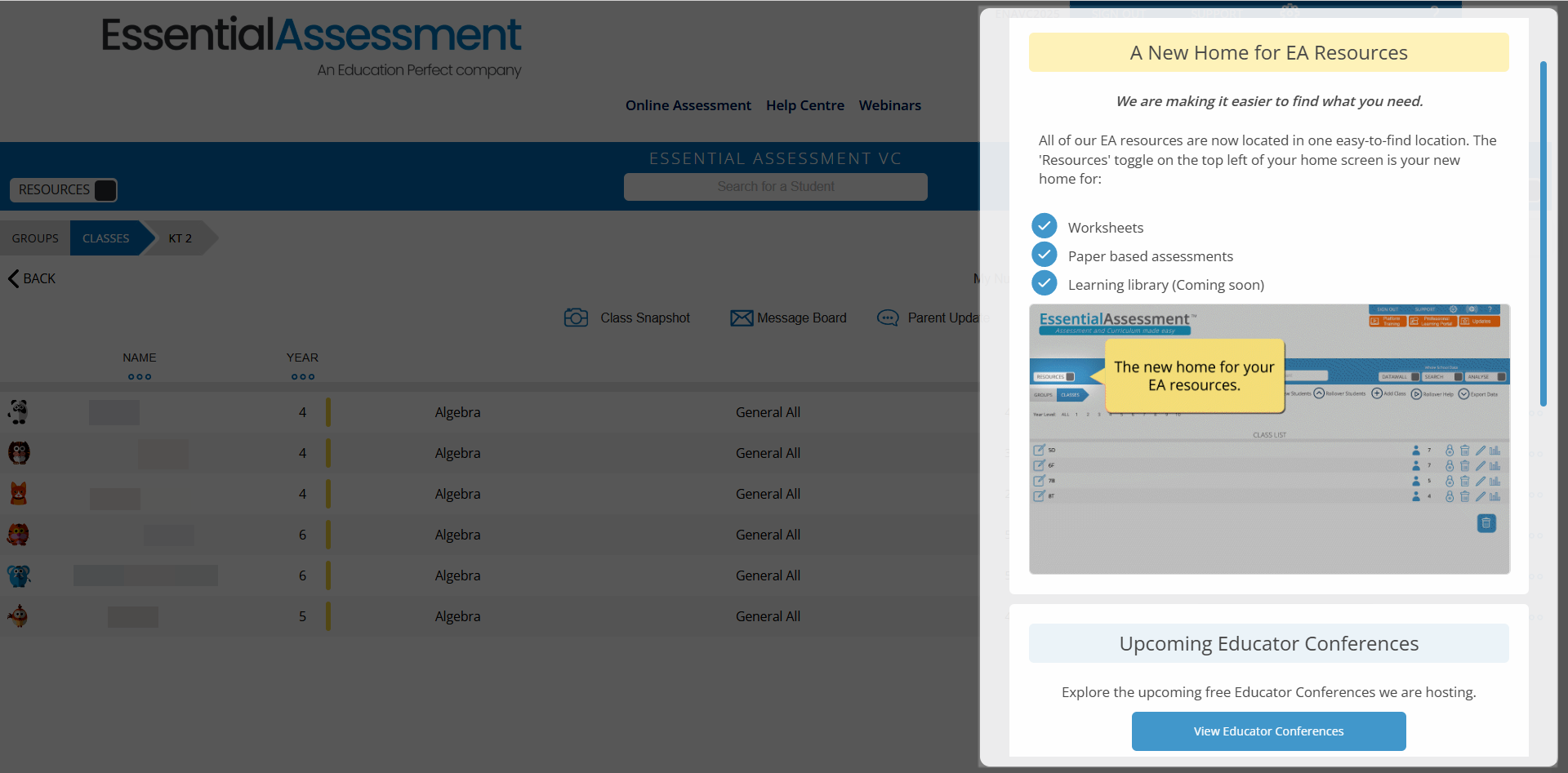Open Online Assessment link

[688, 105]
